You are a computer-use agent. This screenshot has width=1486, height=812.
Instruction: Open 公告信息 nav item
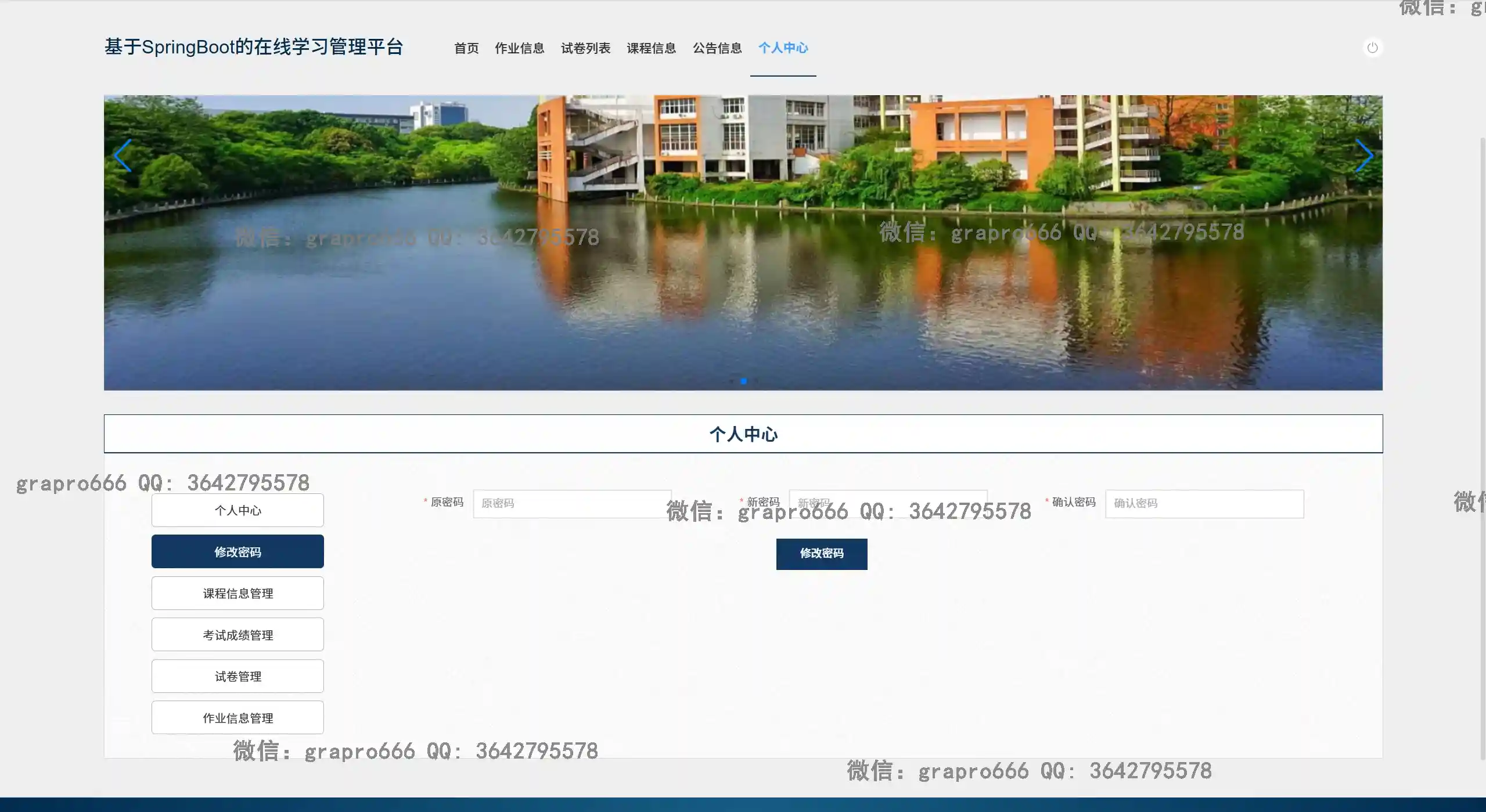717,48
